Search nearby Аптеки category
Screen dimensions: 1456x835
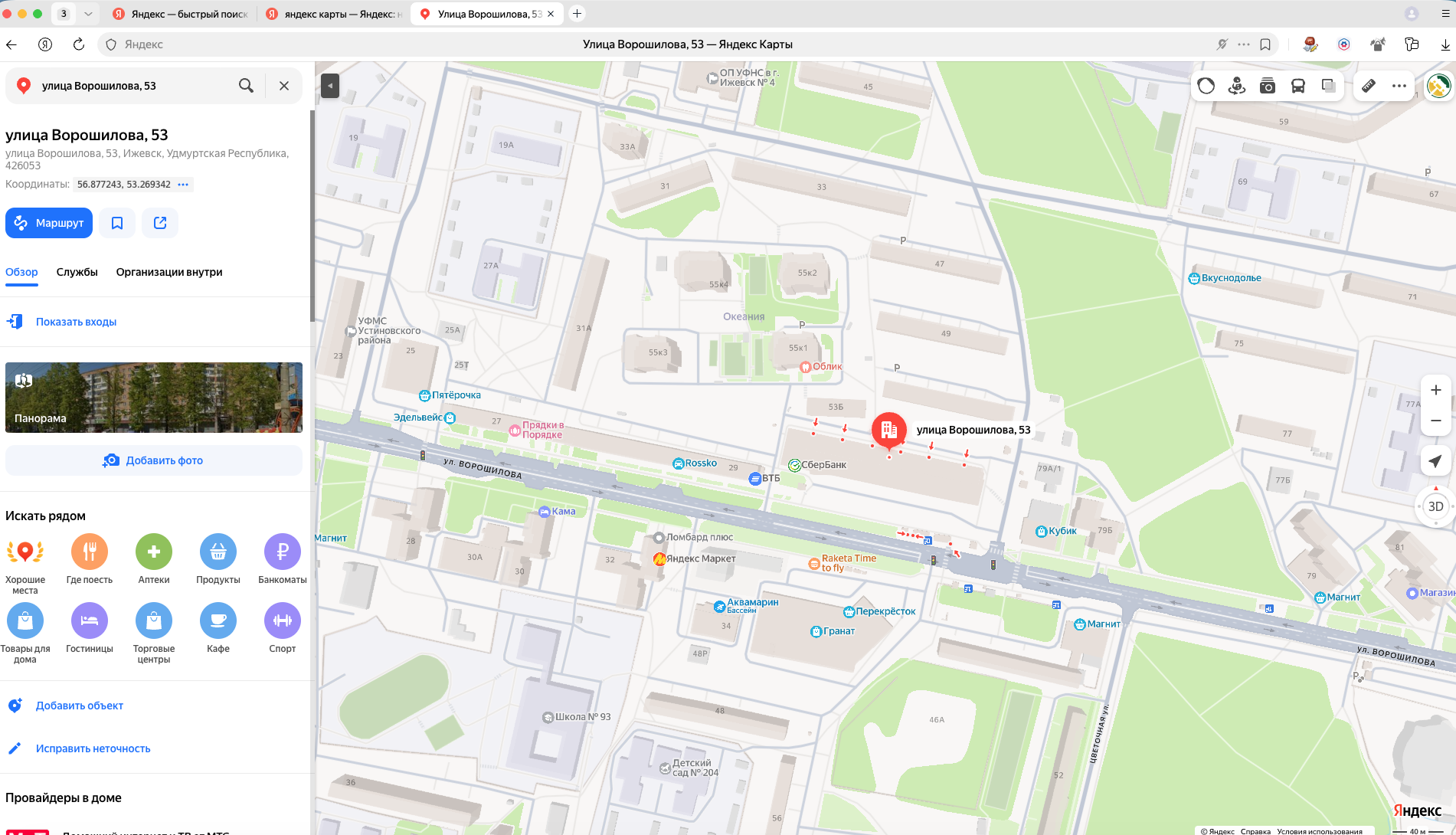[x=154, y=559]
